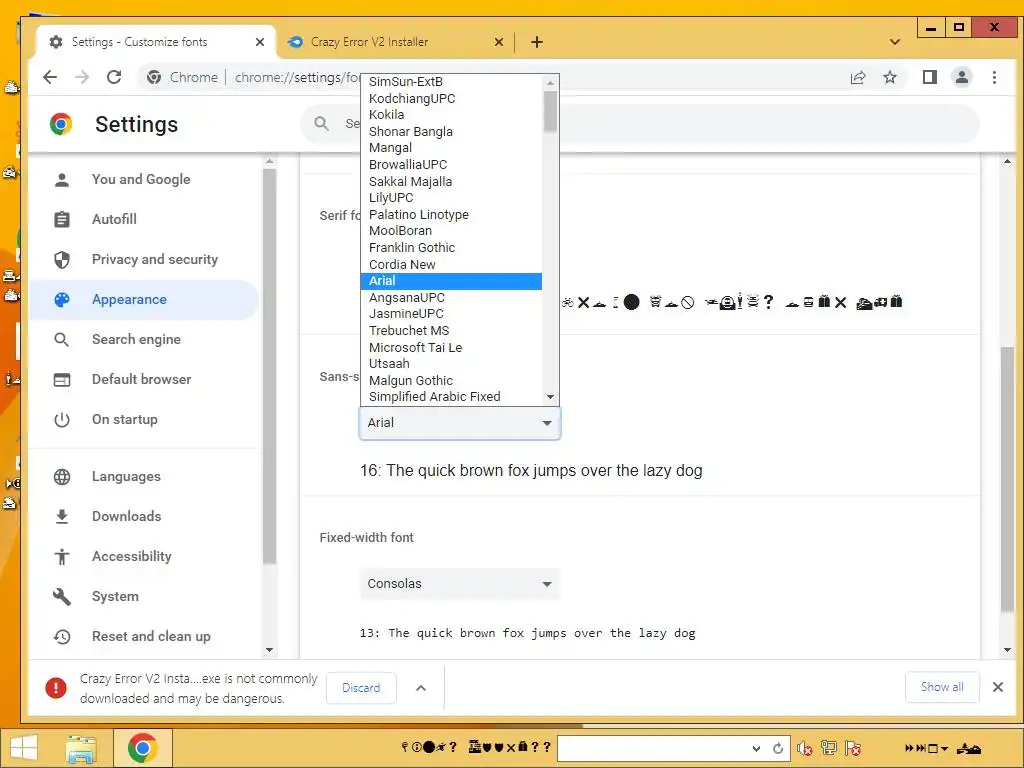1024x768 pixels.
Task: Reload the page with the refresh icon
Action: pos(114,77)
